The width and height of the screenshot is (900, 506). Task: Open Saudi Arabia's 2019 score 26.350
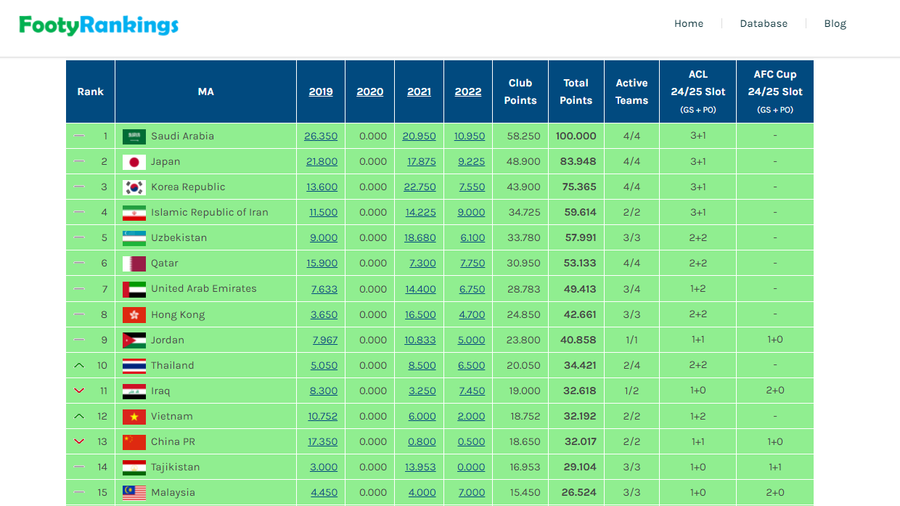321,136
